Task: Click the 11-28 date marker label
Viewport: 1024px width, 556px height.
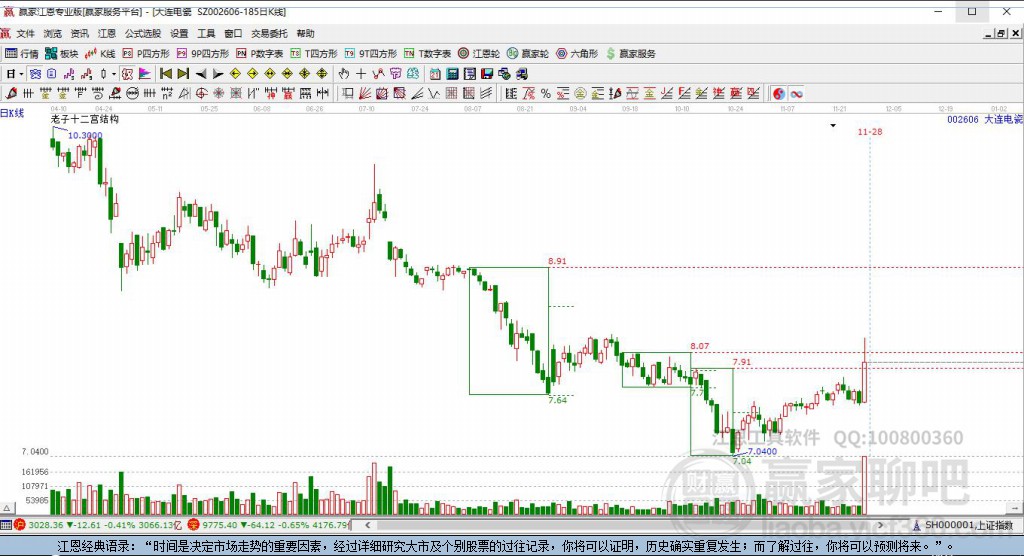Action: [870, 132]
